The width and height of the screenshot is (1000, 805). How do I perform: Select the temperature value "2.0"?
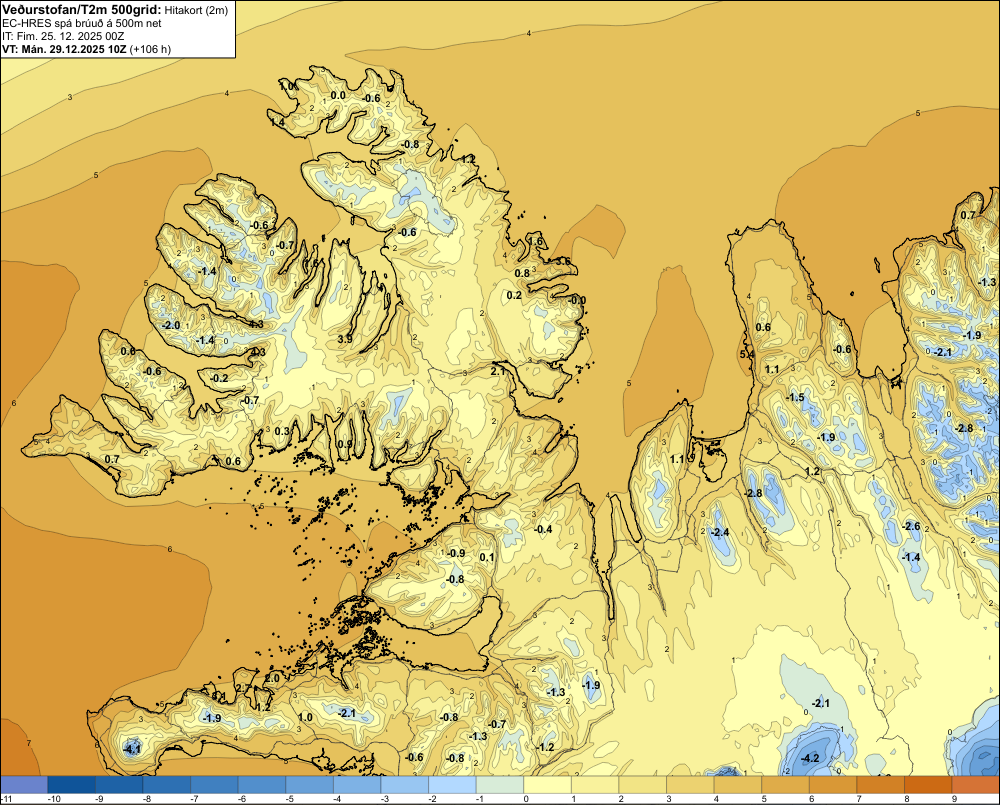click(x=272, y=678)
